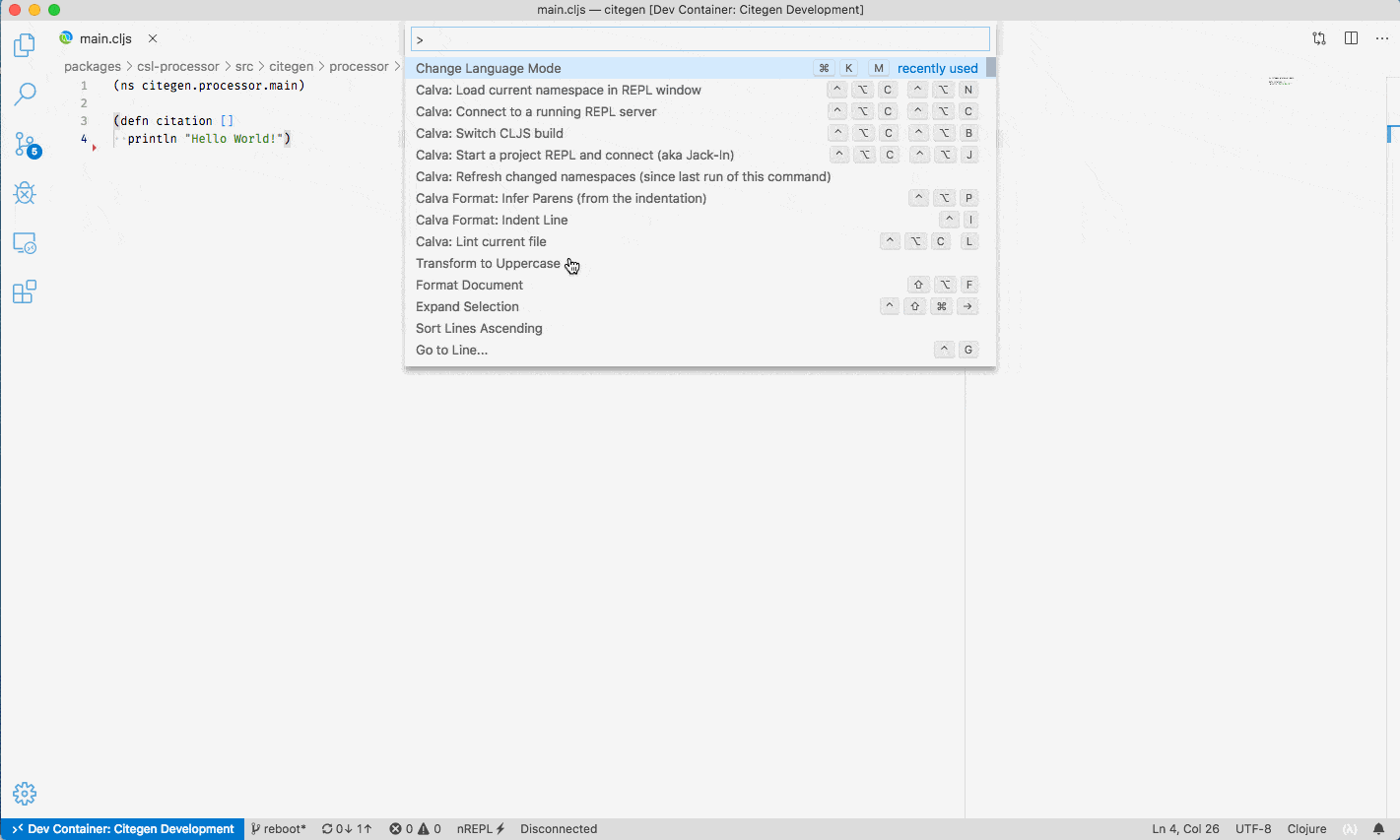Switch to the main.cljs tab
The height and width of the screenshot is (840, 1400).
105,38
